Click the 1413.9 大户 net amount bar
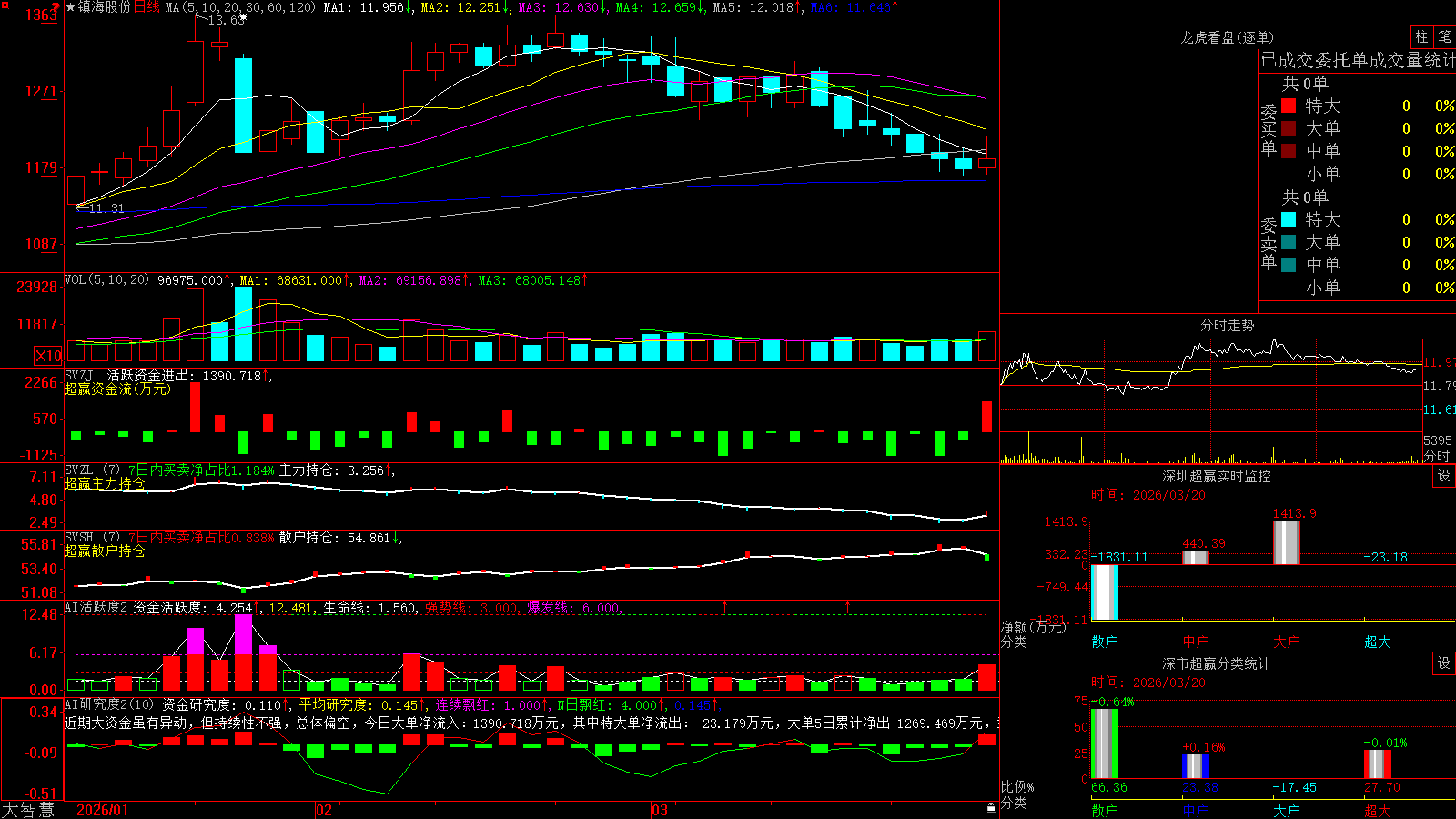The width and height of the screenshot is (1456, 819). [1287, 542]
